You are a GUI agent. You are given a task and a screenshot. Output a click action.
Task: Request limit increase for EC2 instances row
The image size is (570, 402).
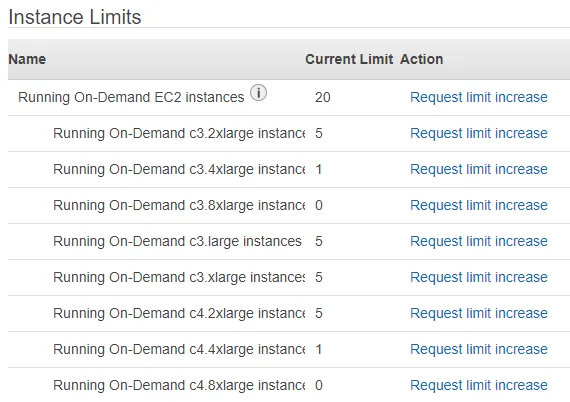(479, 97)
